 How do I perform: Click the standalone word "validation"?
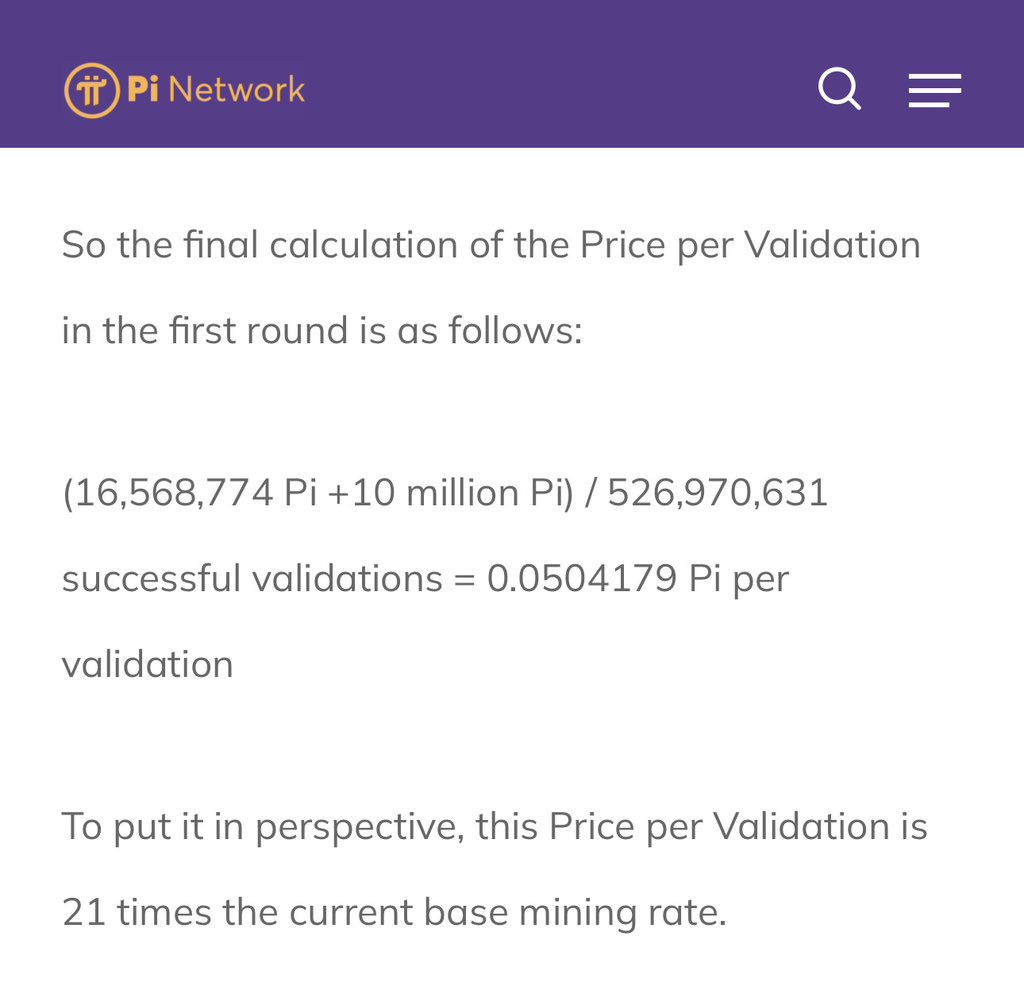148,664
